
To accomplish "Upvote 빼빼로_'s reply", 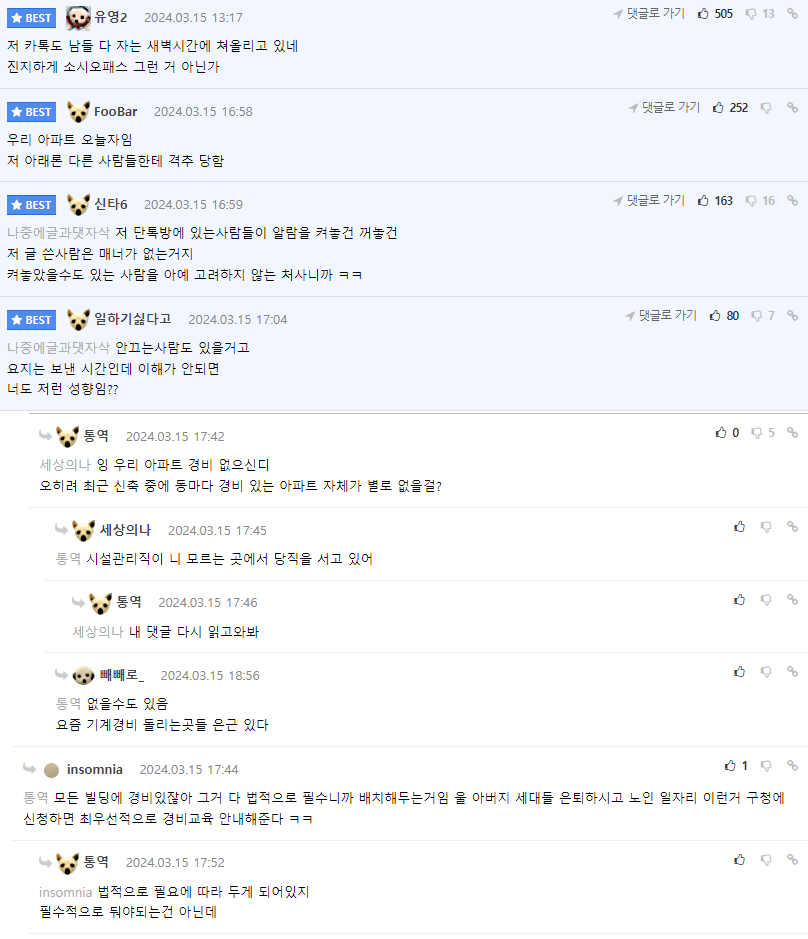I will pyautogui.click(x=740, y=672).
